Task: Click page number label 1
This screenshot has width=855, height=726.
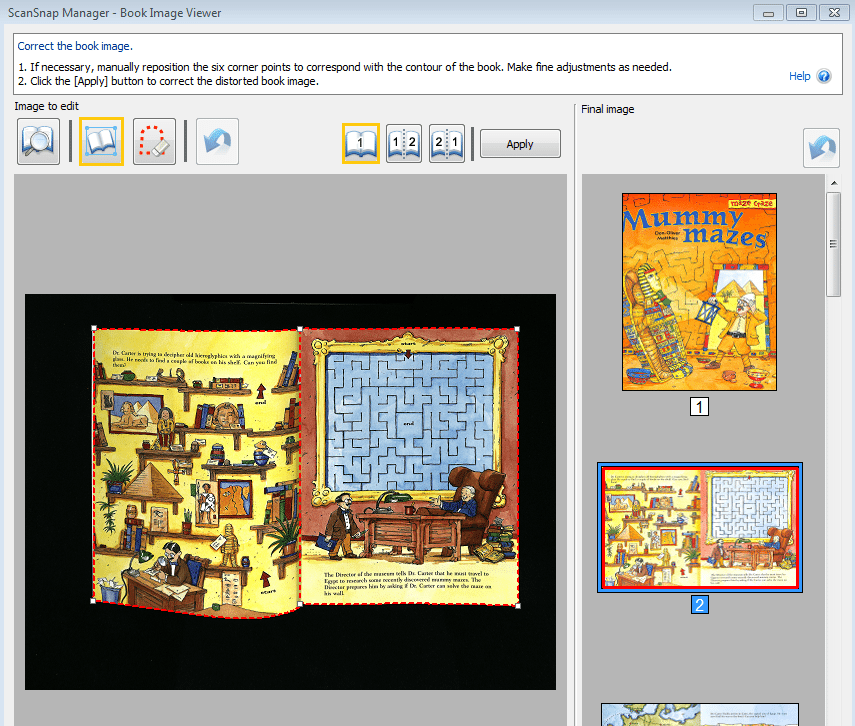Action: click(700, 406)
